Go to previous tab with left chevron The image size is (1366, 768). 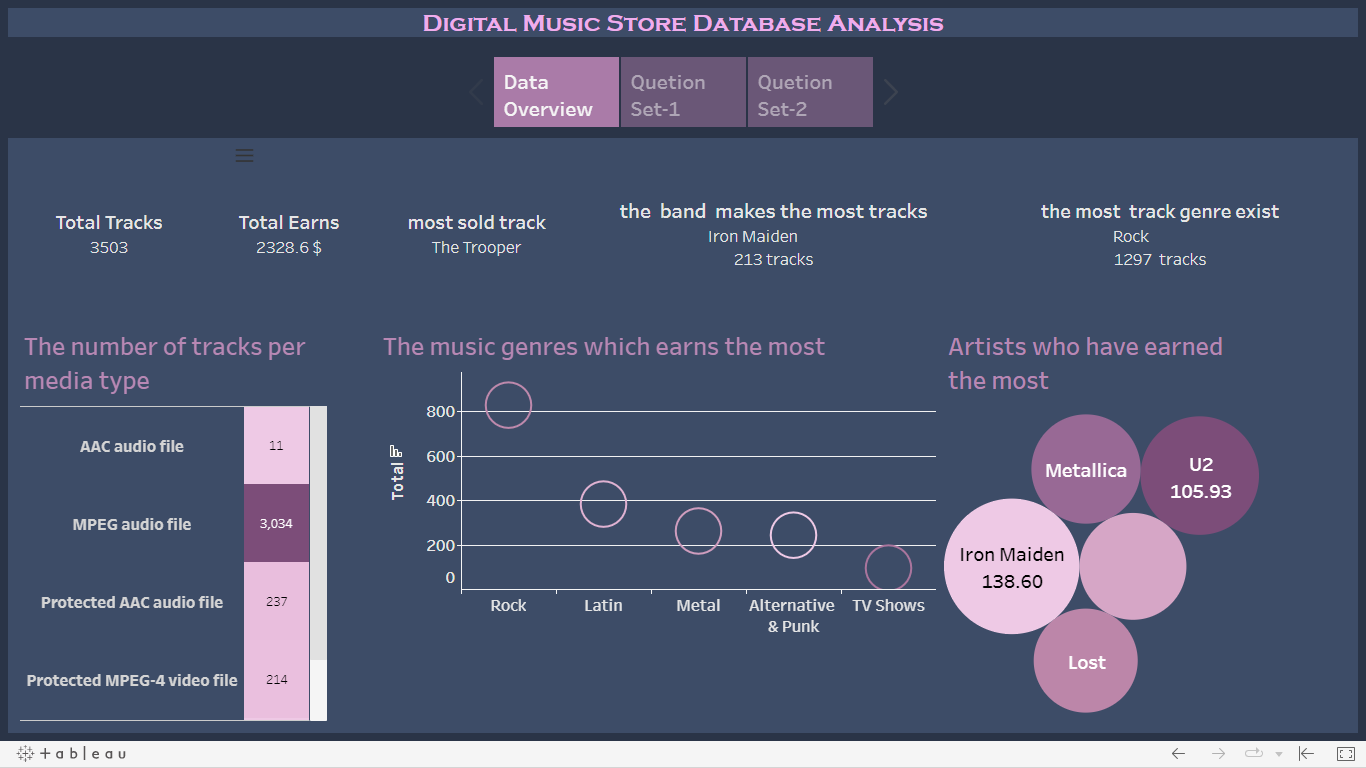tap(476, 93)
